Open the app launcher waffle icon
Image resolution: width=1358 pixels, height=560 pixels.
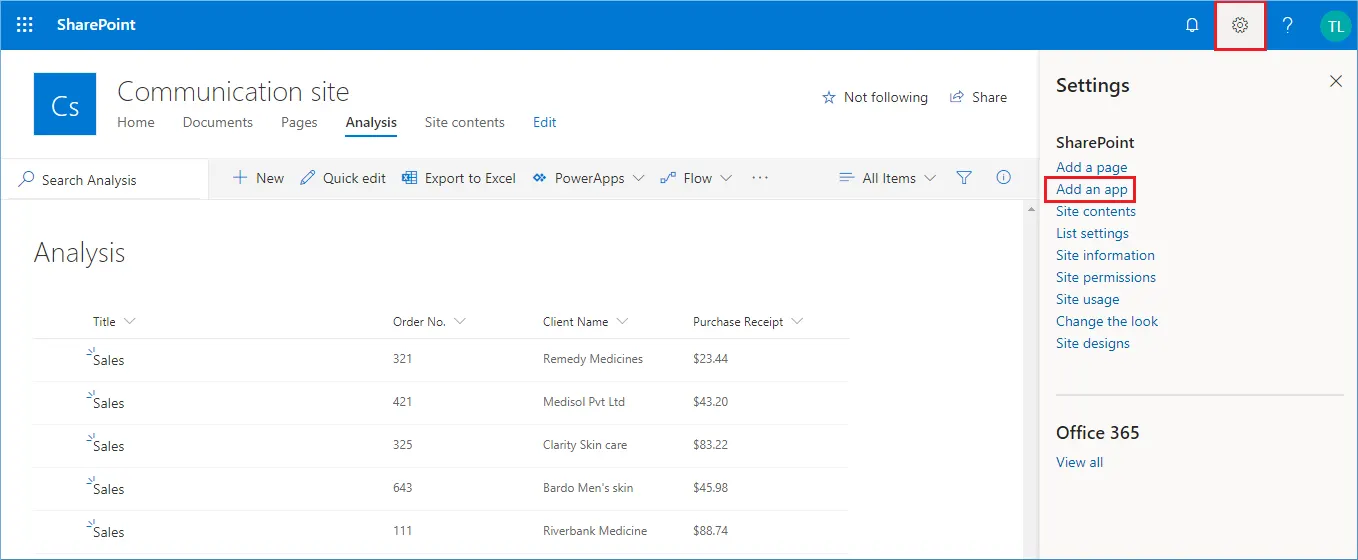point(25,25)
